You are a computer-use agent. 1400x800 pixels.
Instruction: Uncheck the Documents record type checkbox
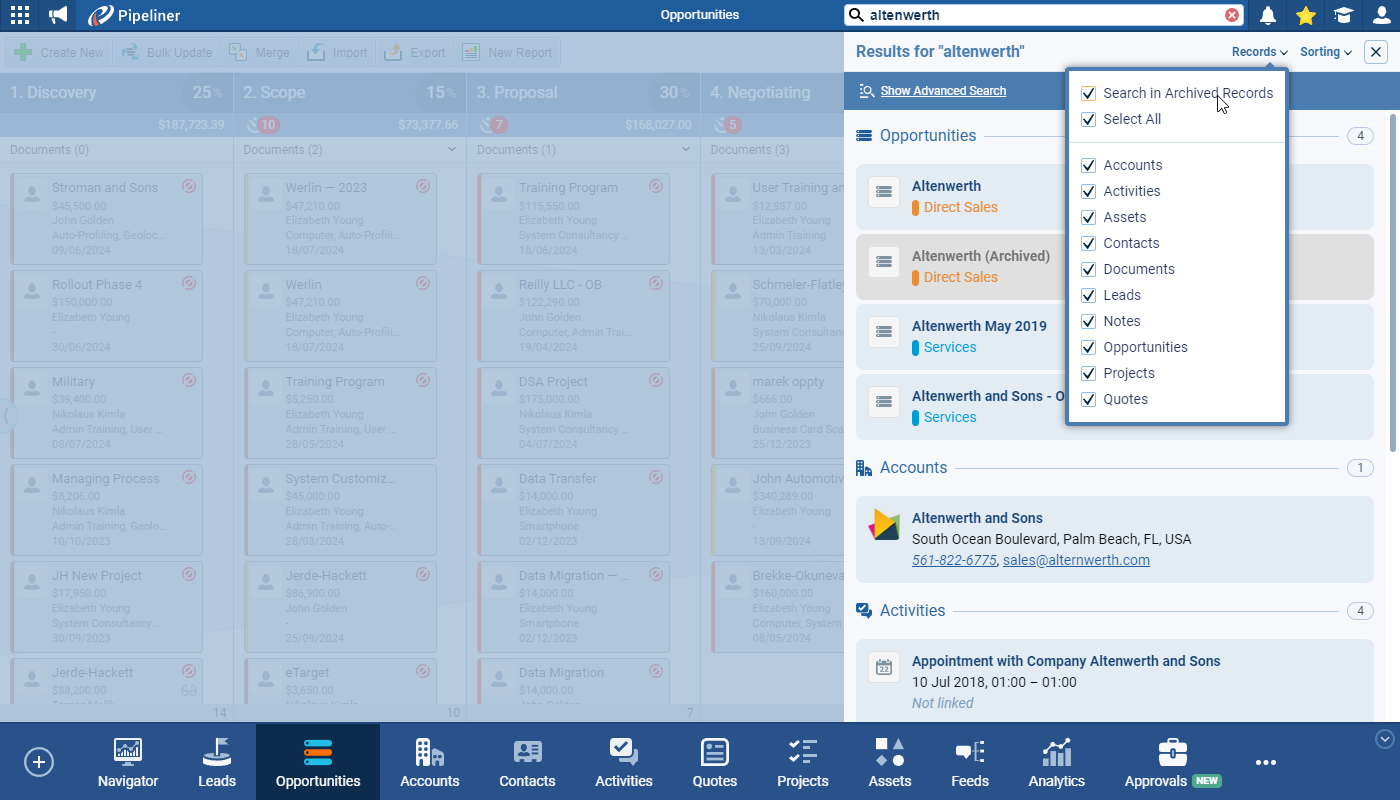tap(1089, 269)
